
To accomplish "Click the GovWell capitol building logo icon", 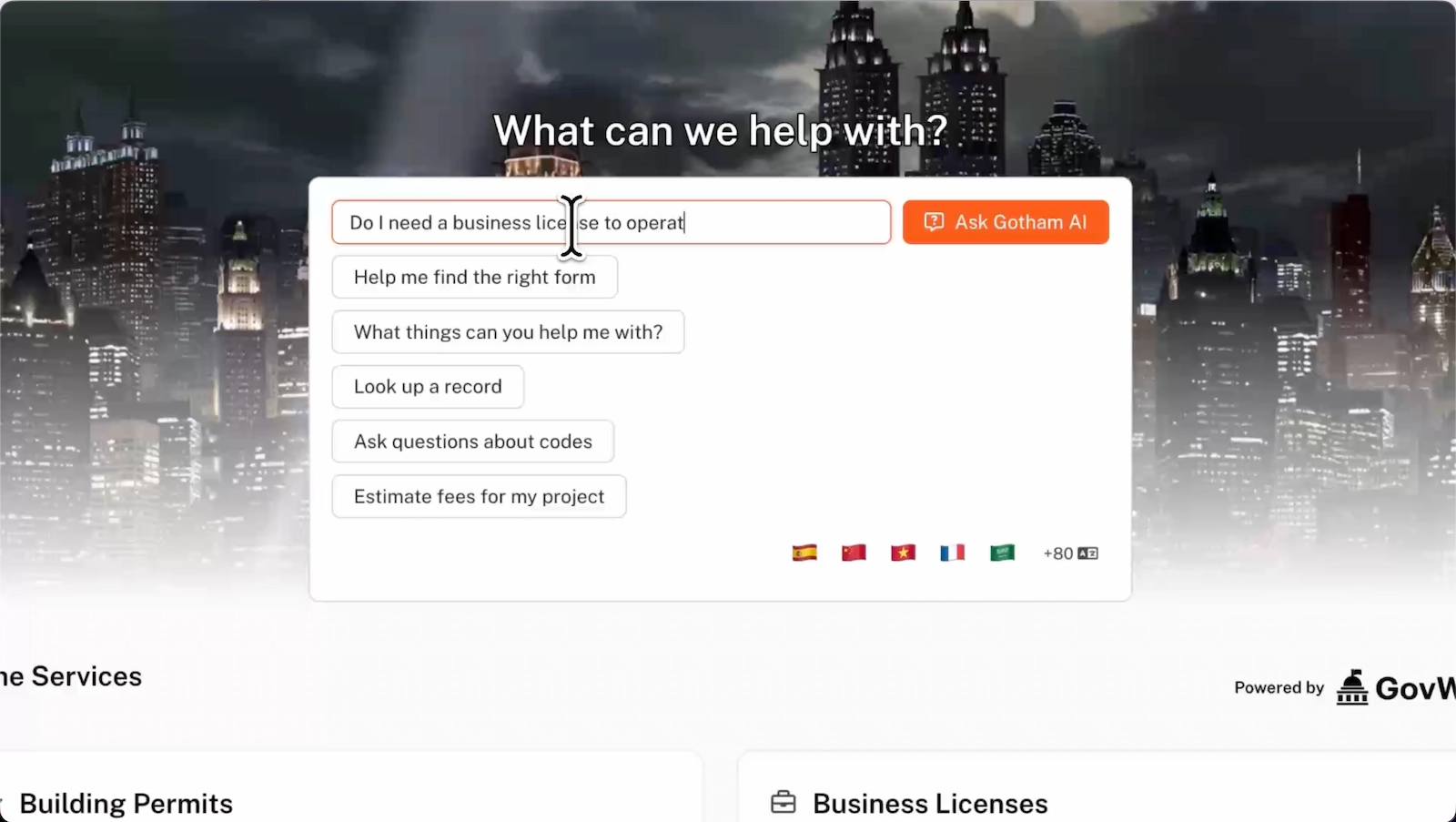I will coord(1352,687).
